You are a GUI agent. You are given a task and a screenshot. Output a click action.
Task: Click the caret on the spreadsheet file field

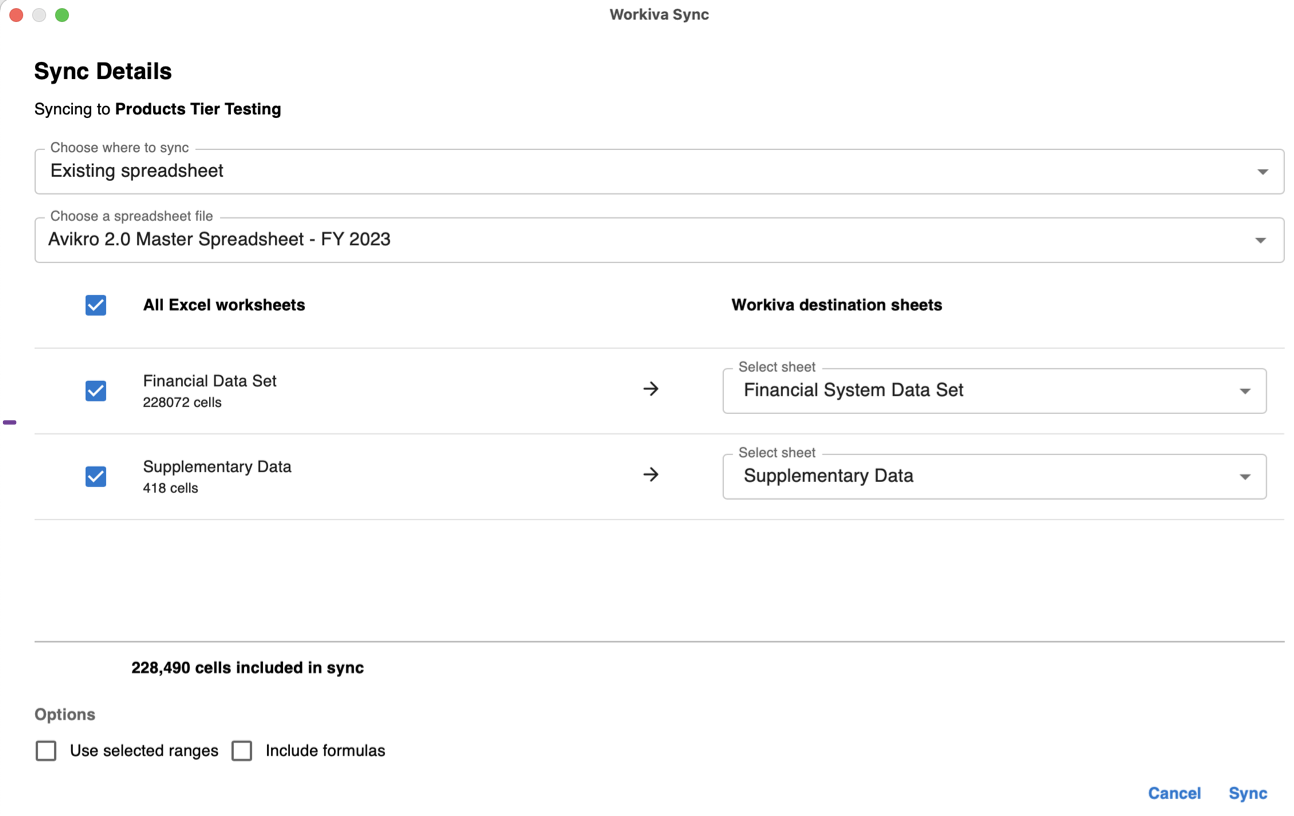[x=1262, y=239]
